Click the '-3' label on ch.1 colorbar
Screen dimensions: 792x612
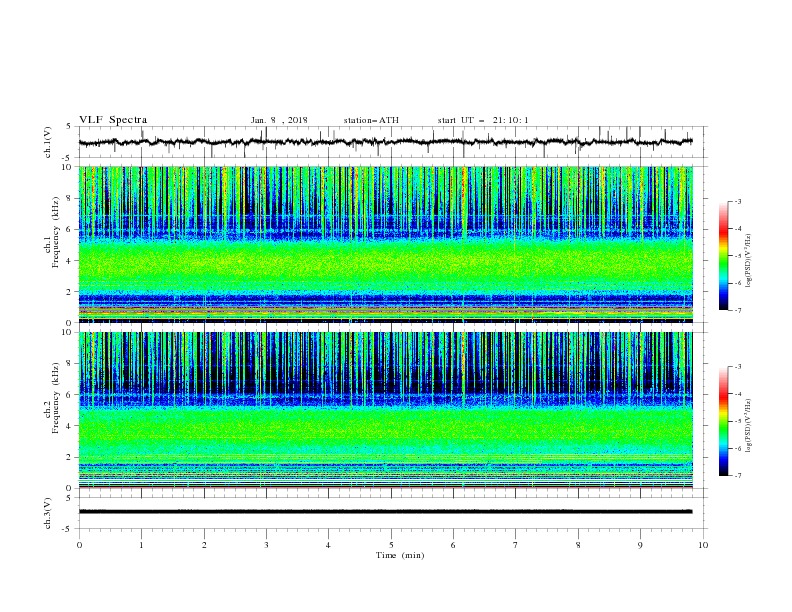737,201
